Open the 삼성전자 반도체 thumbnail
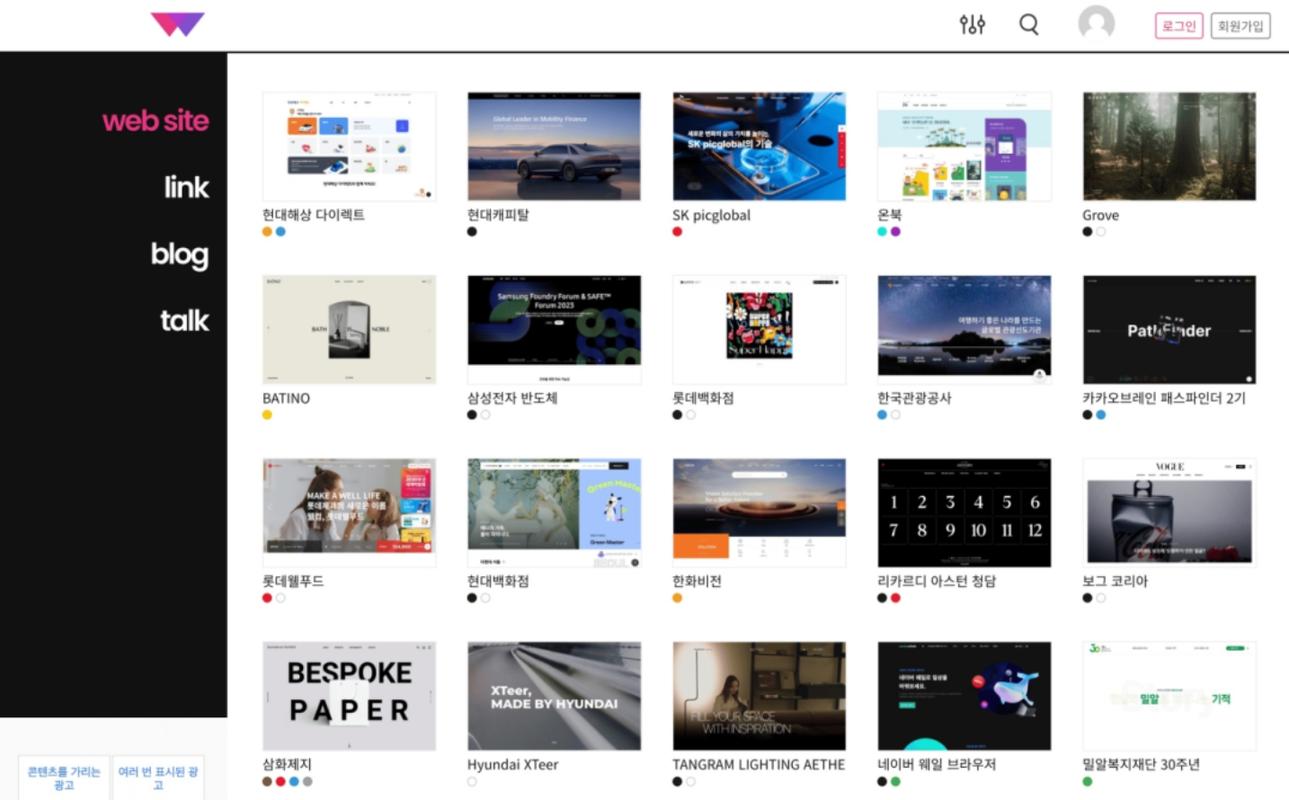 click(554, 329)
